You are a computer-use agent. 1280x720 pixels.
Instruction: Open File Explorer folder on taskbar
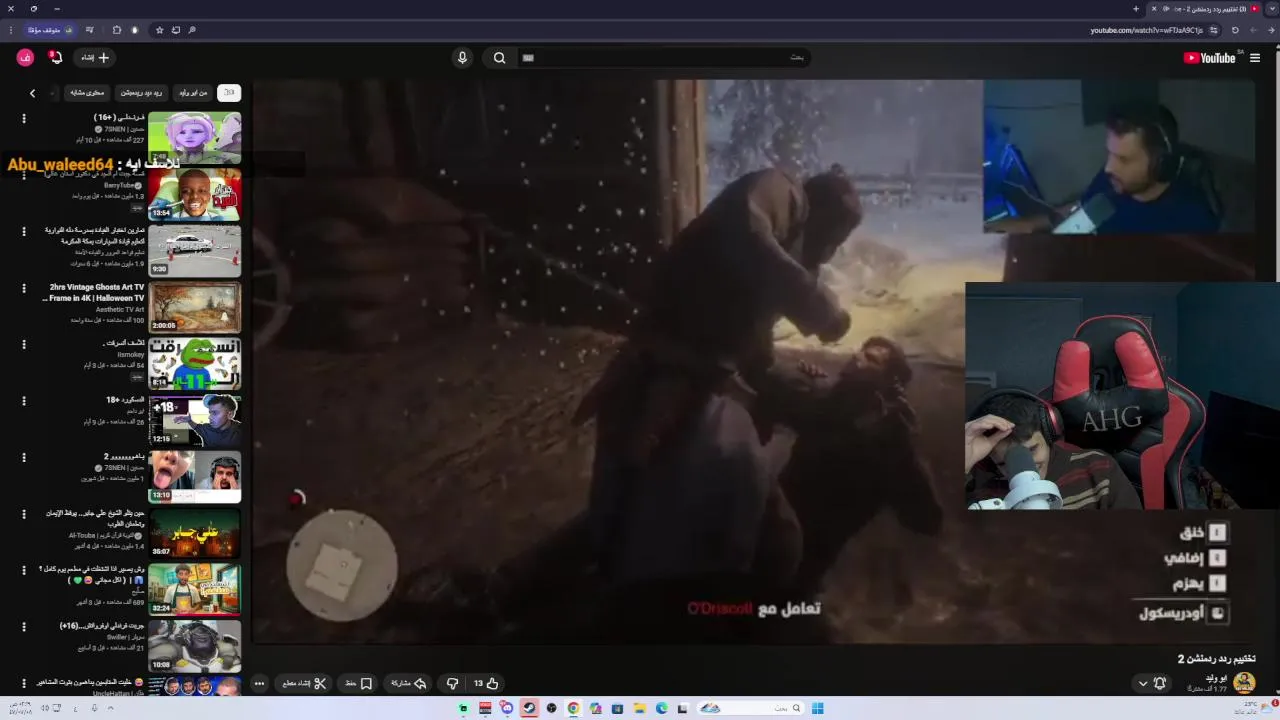(639, 708)
